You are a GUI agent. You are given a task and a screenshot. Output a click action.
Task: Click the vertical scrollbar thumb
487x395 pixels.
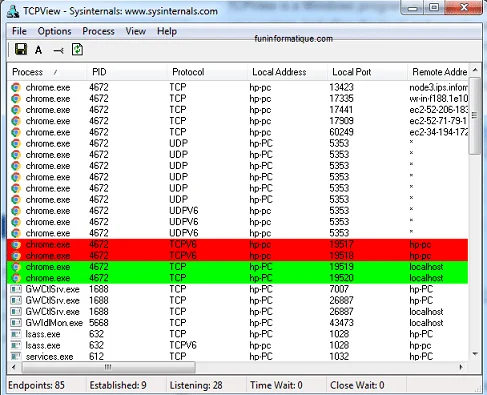[475, 116]
